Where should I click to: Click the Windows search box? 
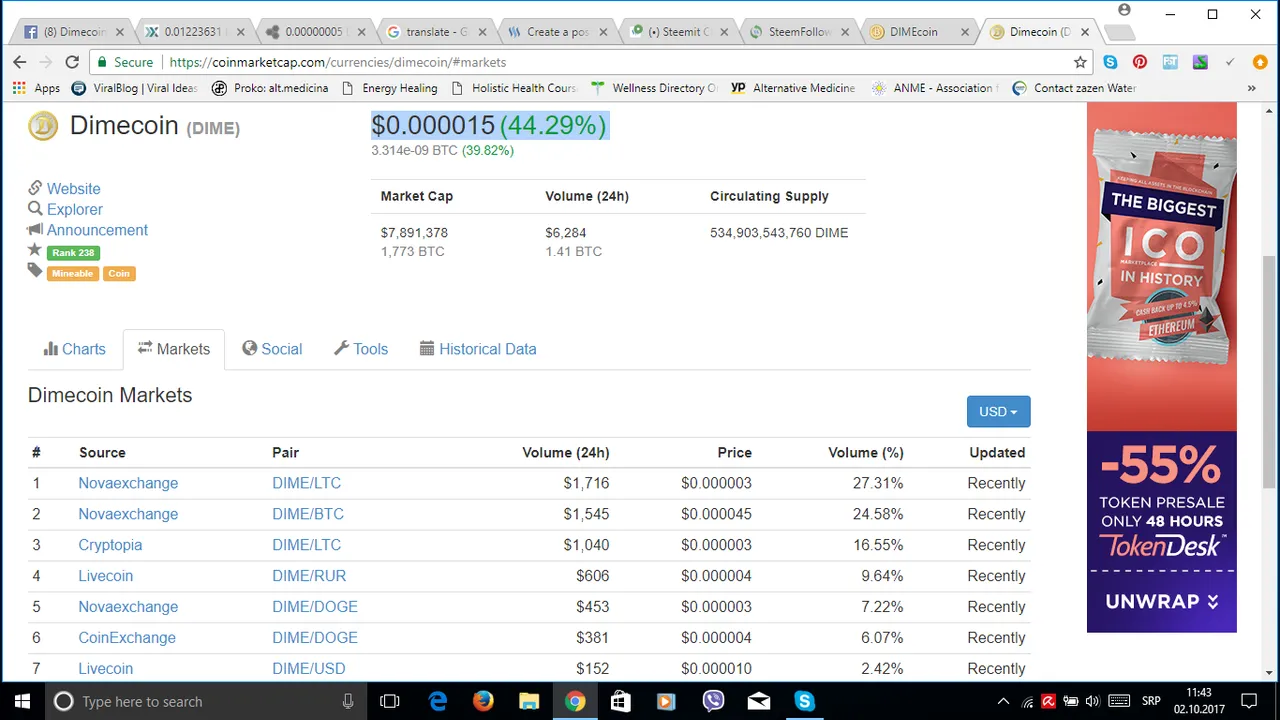point(205,701)
